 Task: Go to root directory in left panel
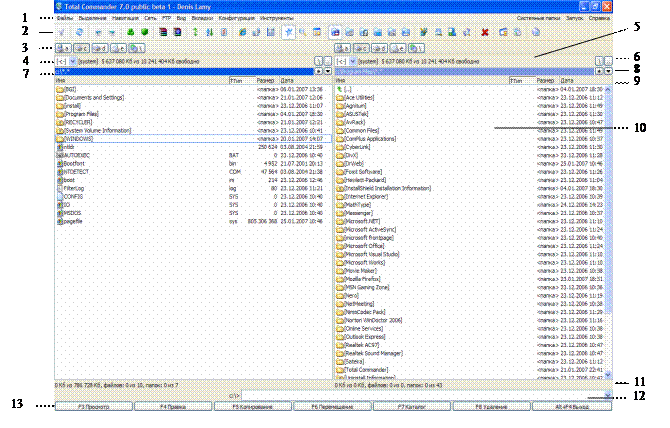tap(319, 61)
